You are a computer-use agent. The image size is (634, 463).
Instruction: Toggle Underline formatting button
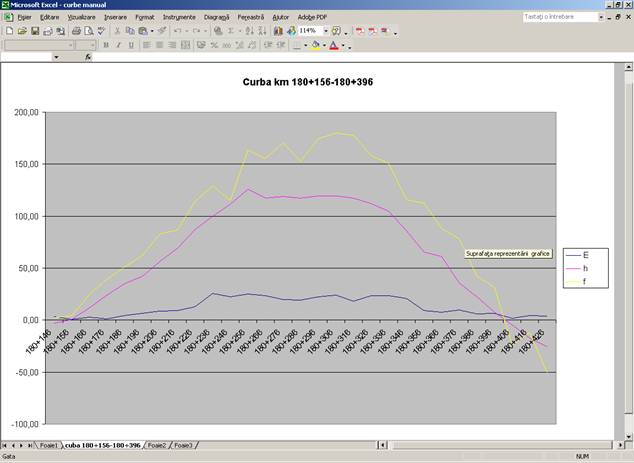click(131, 45)
